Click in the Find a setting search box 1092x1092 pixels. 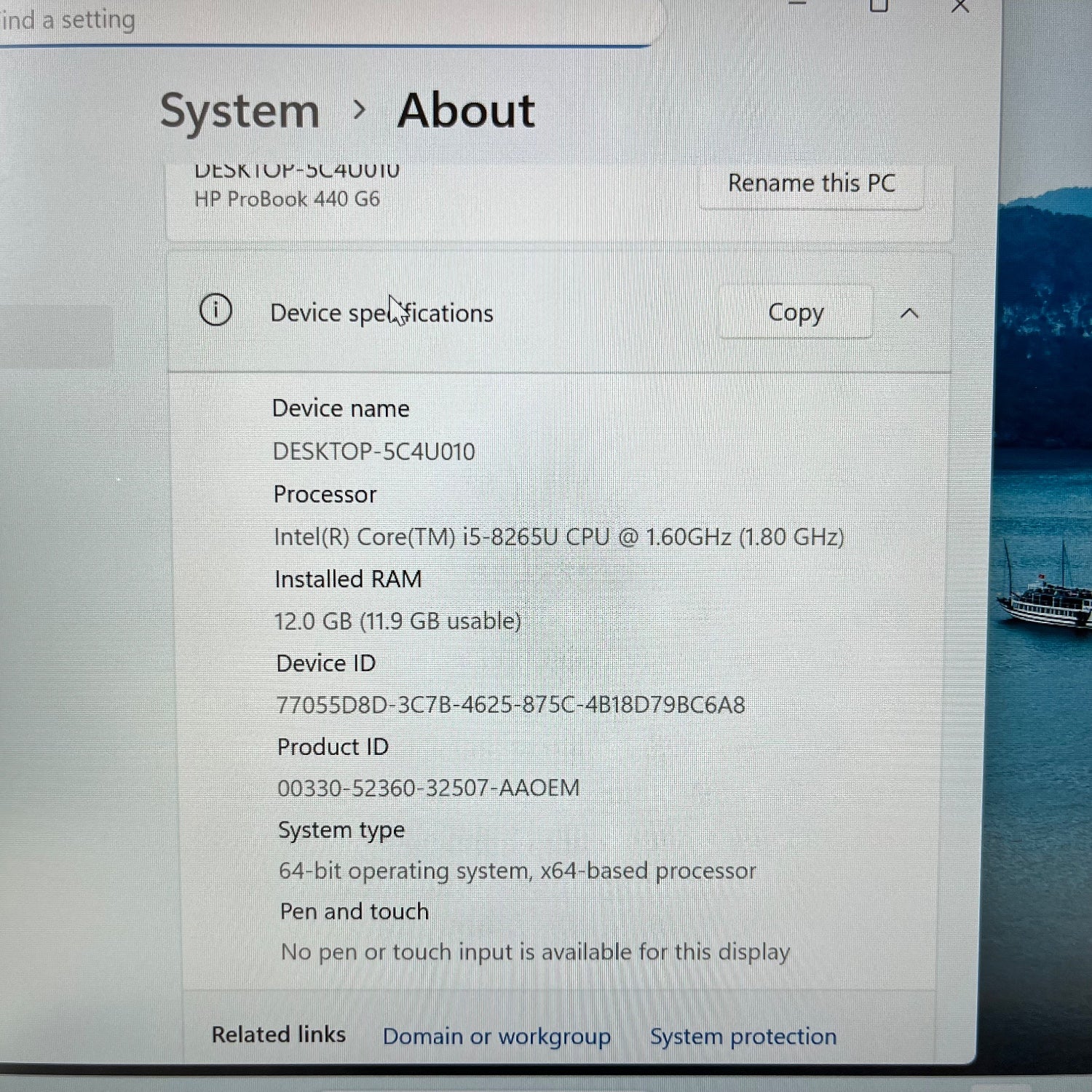(x=291, y=20)
